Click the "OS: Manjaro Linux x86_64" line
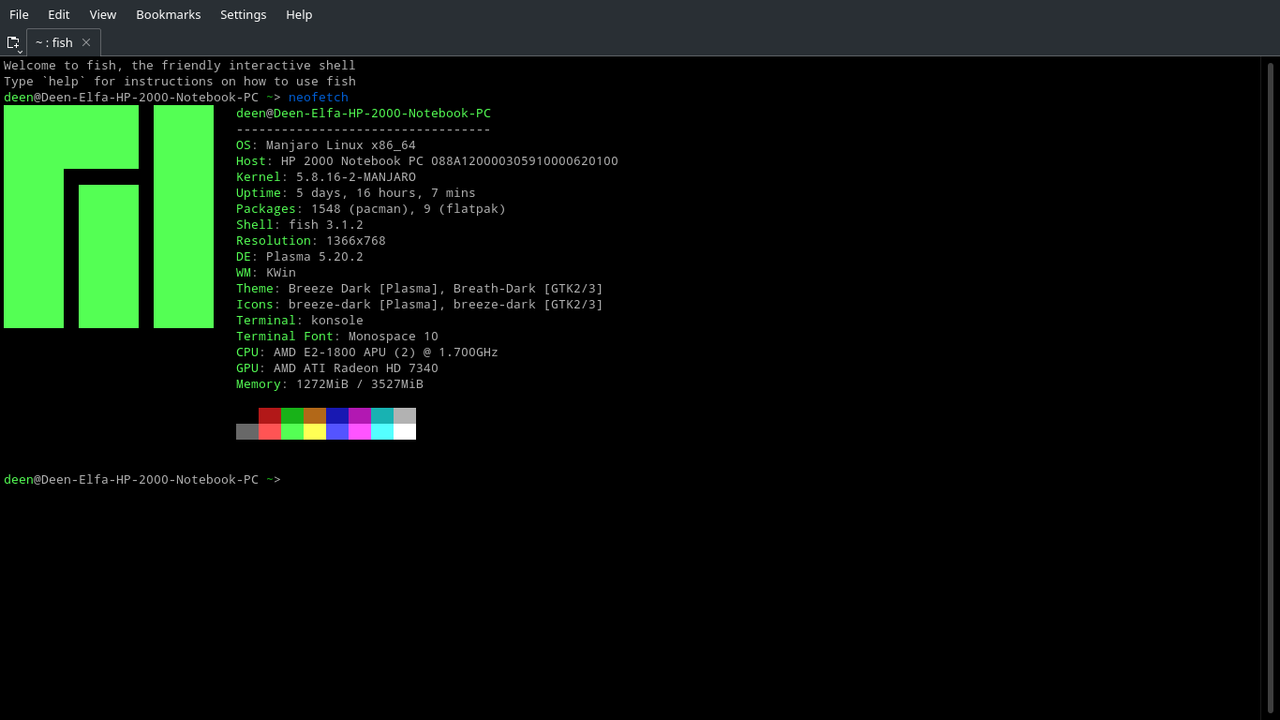Screen dimensions: 1280x720 click(326, 145)
